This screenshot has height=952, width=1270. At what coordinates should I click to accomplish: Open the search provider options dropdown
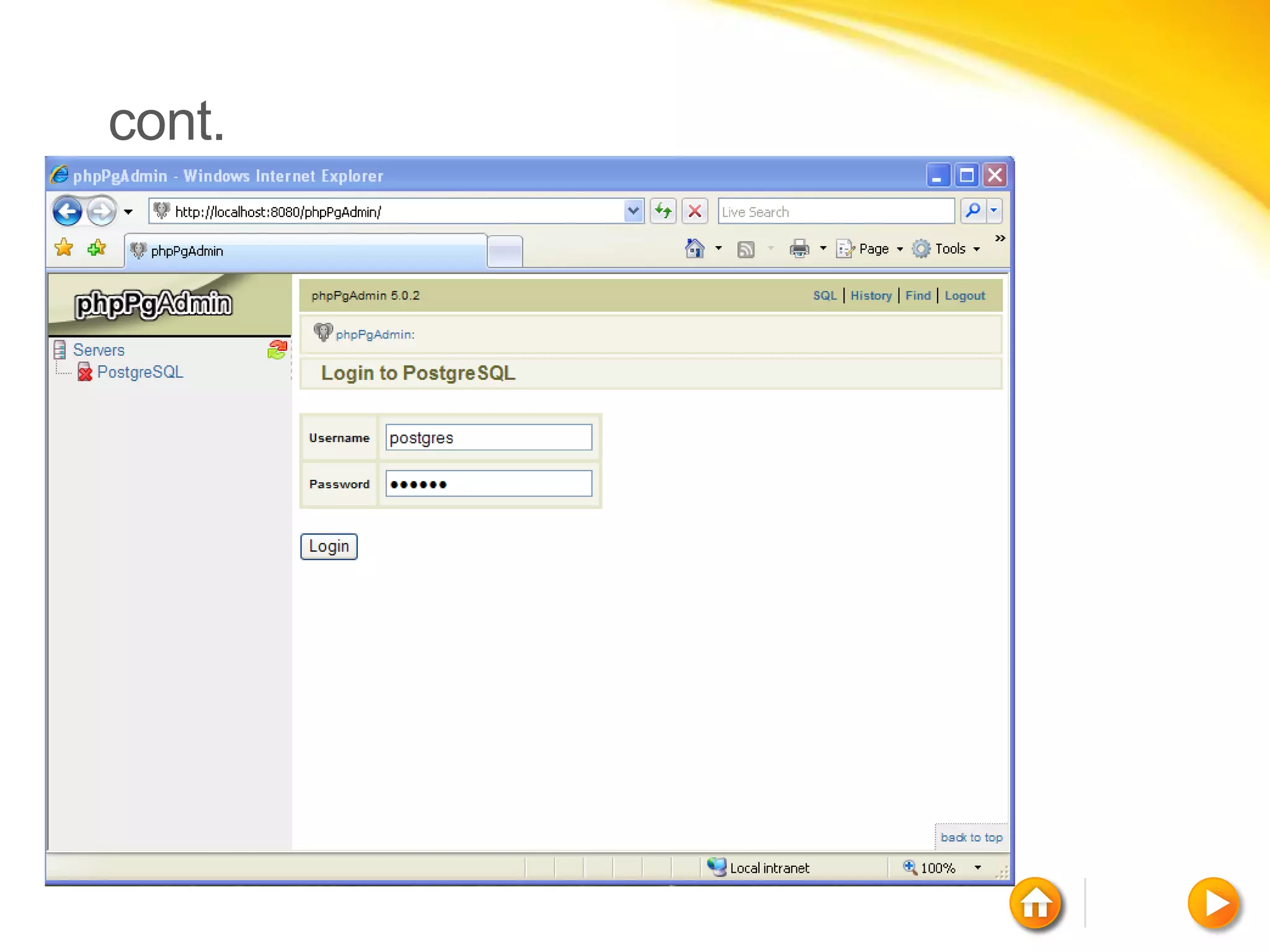pos(994,211)
